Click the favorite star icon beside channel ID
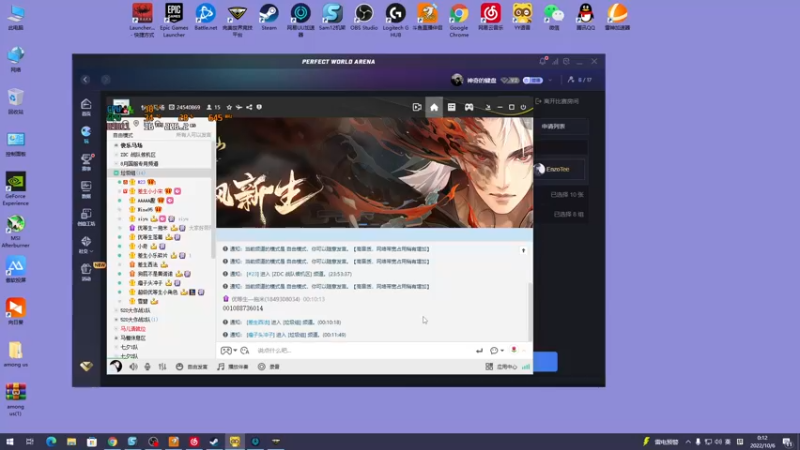This screenshot has width=800, height=450. click(x=229, y=107)
